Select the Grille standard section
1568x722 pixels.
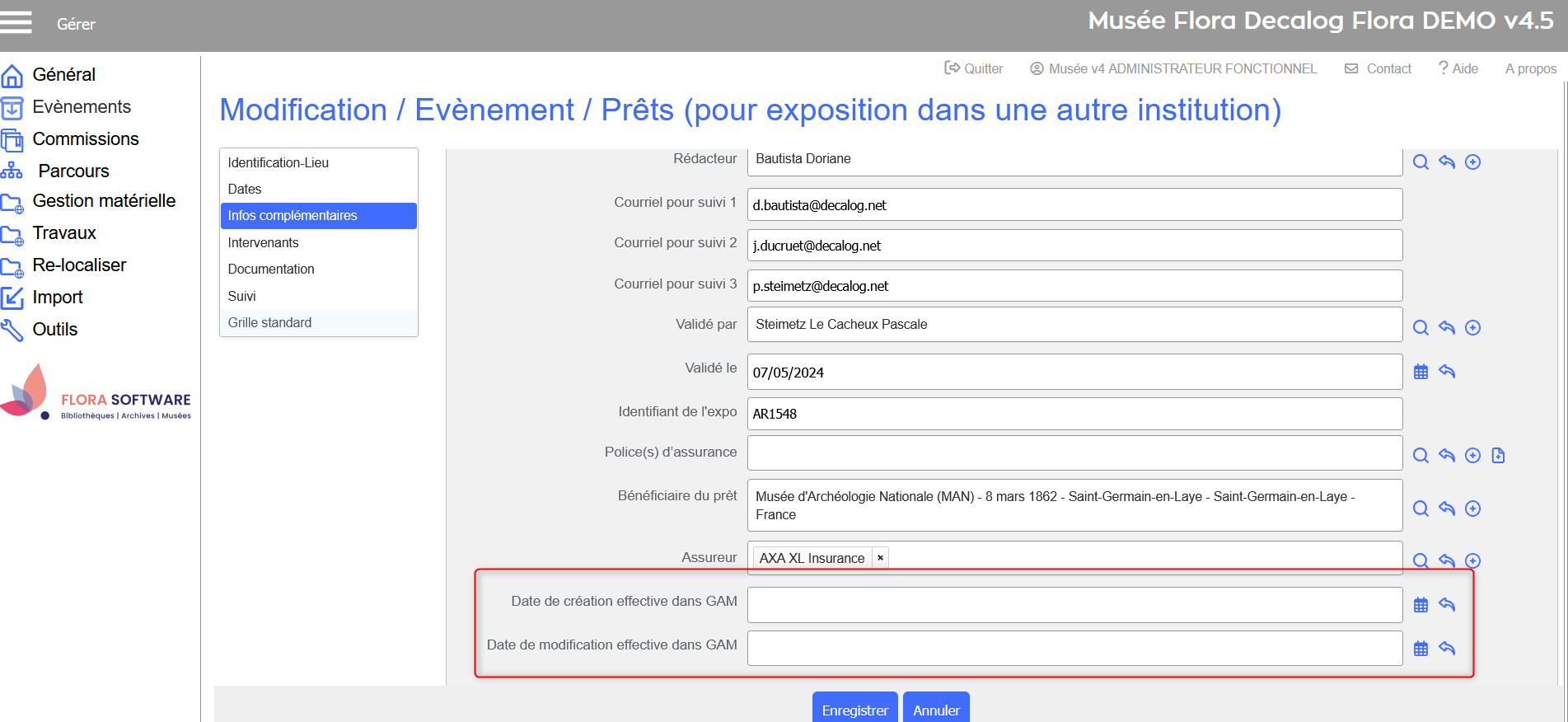pyautogui.click(x=269, y=322)
